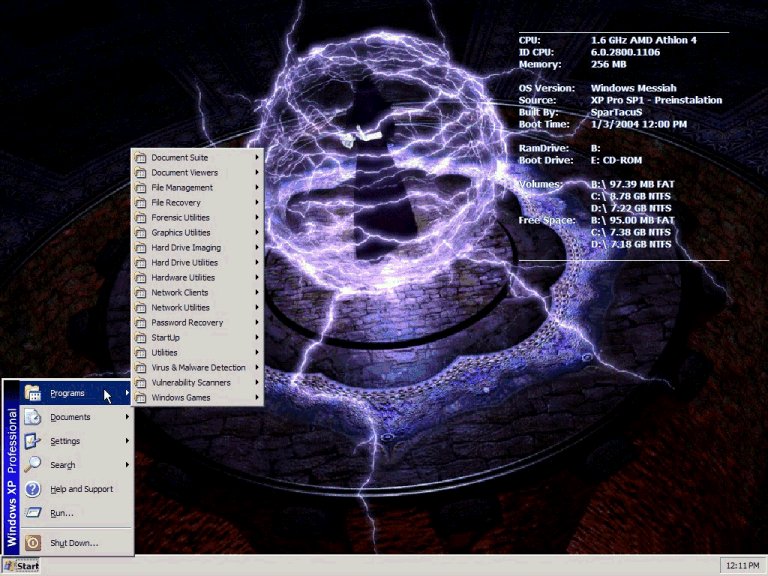
Task: Open the StartUp menu entry
Action: 198,338
